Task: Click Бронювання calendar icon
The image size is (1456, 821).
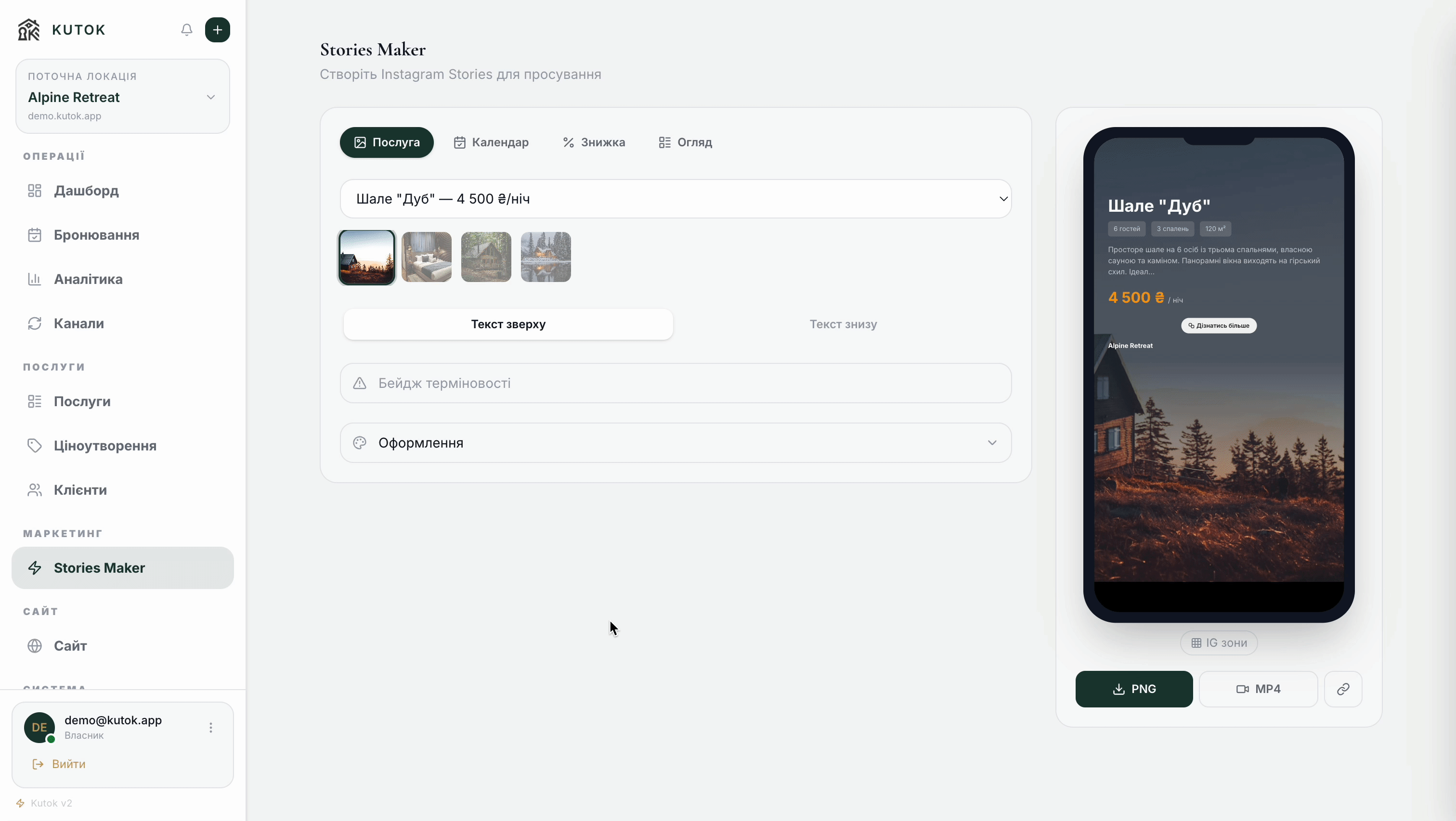Action: click(35, 235)
